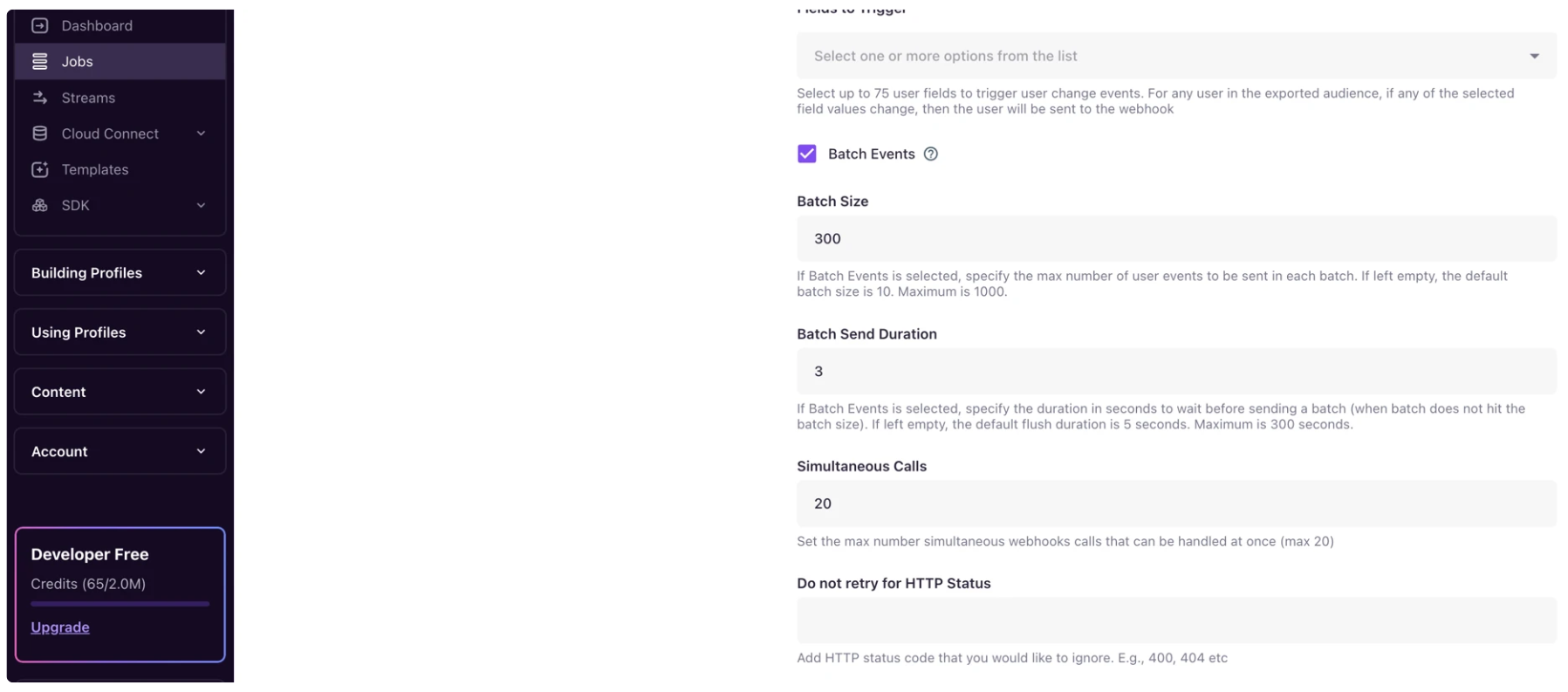1568x692 pixels.
Task: Expand the Cloud Connect submenu chevron
Action: [x=202, y=134]
